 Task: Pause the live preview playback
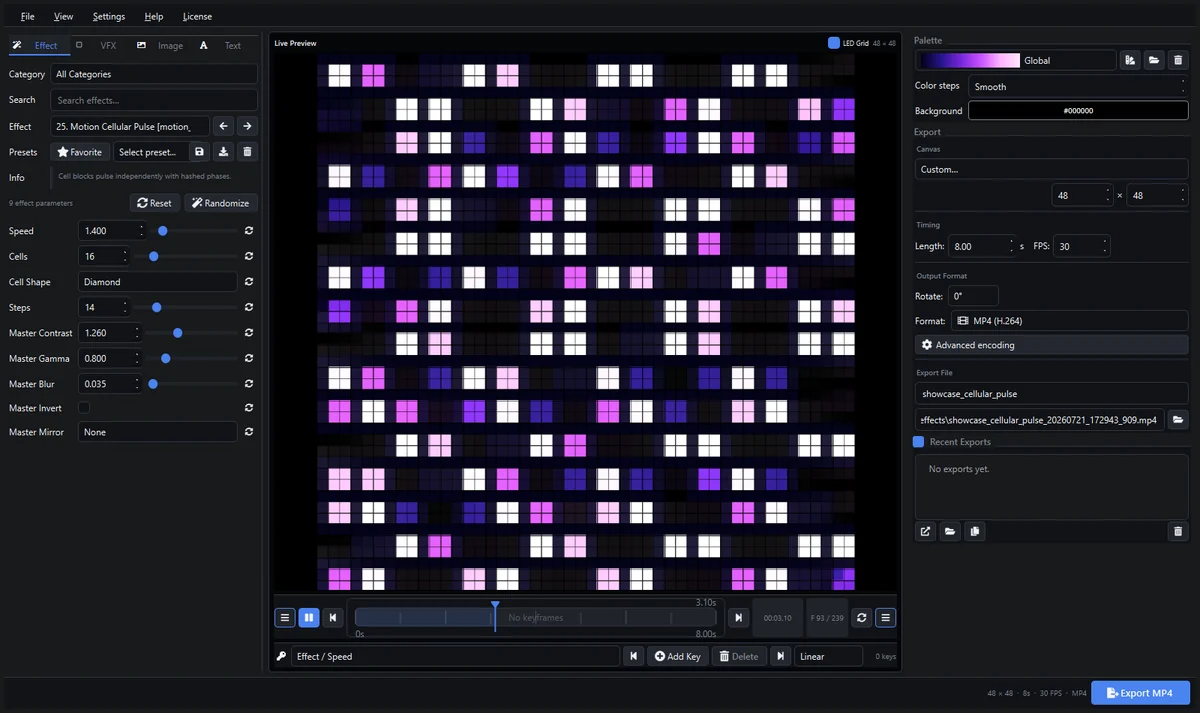308,618
